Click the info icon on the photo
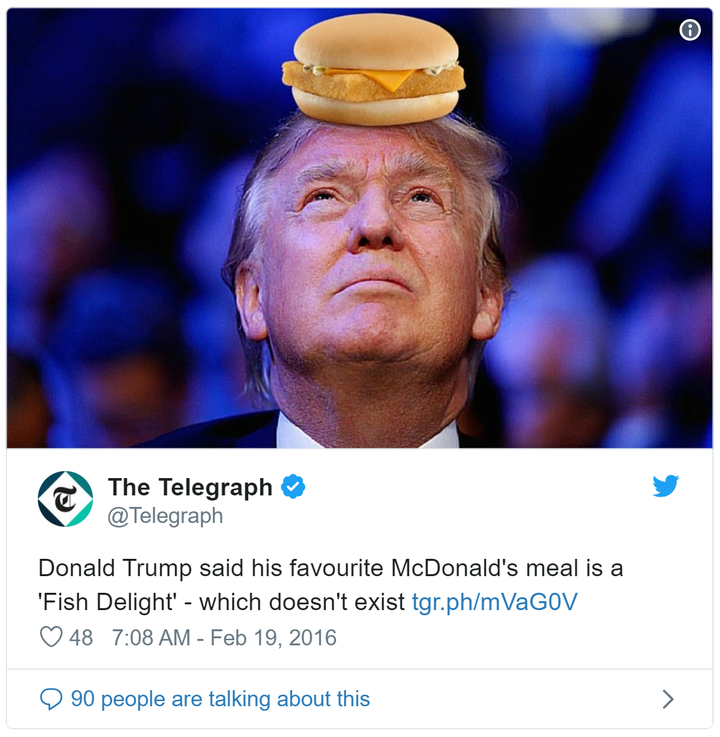The image size is (720, 737). (x=689, y=30)
